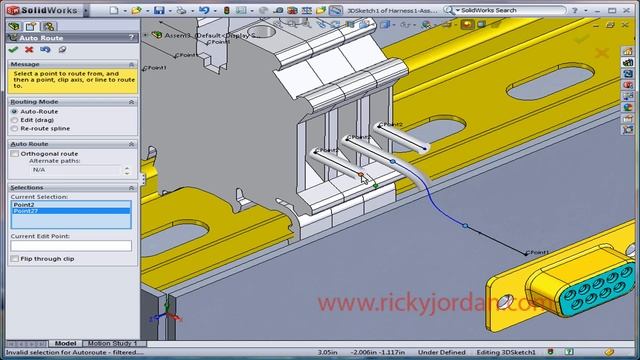Open the SolidWorks menu flyout arrow
Image resolution: width=640 pixels, height=360 pixels.
[x=86, y=11]
